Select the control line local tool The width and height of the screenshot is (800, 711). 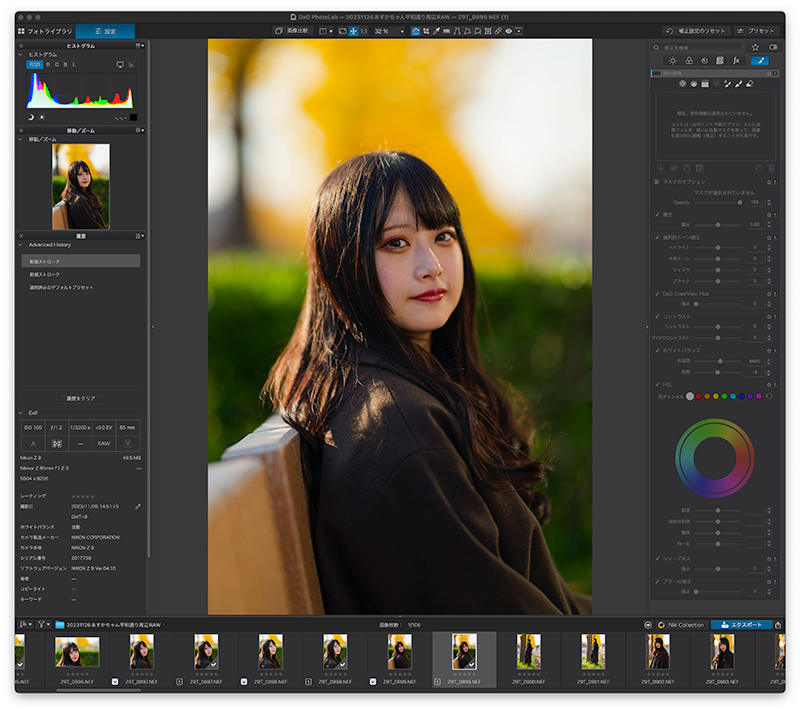(694, 84)
